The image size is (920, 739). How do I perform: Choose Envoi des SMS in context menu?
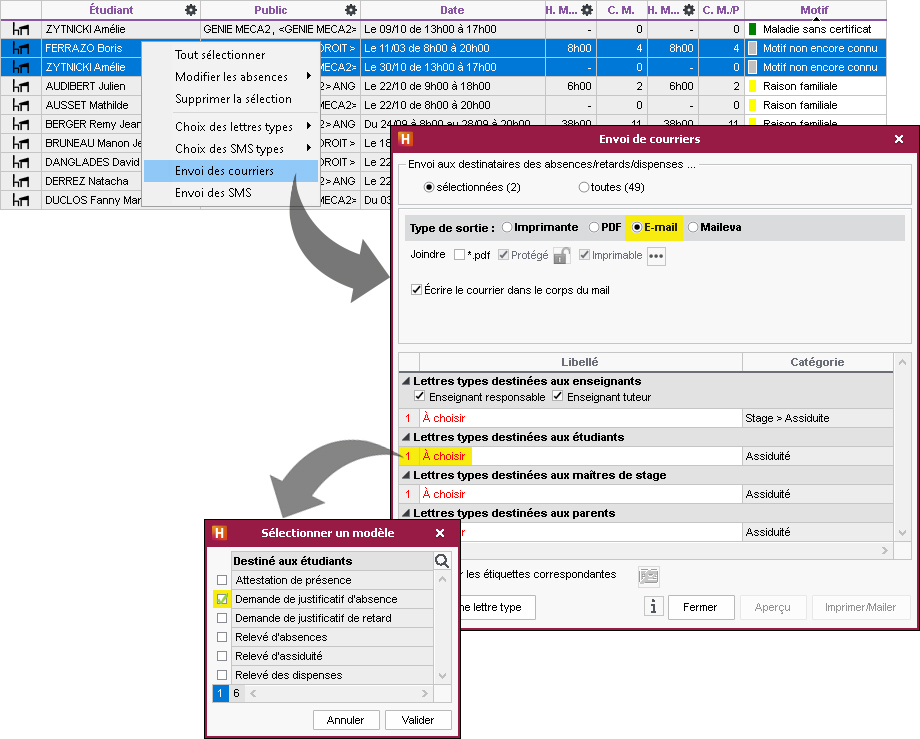click(x=213, y=192)
